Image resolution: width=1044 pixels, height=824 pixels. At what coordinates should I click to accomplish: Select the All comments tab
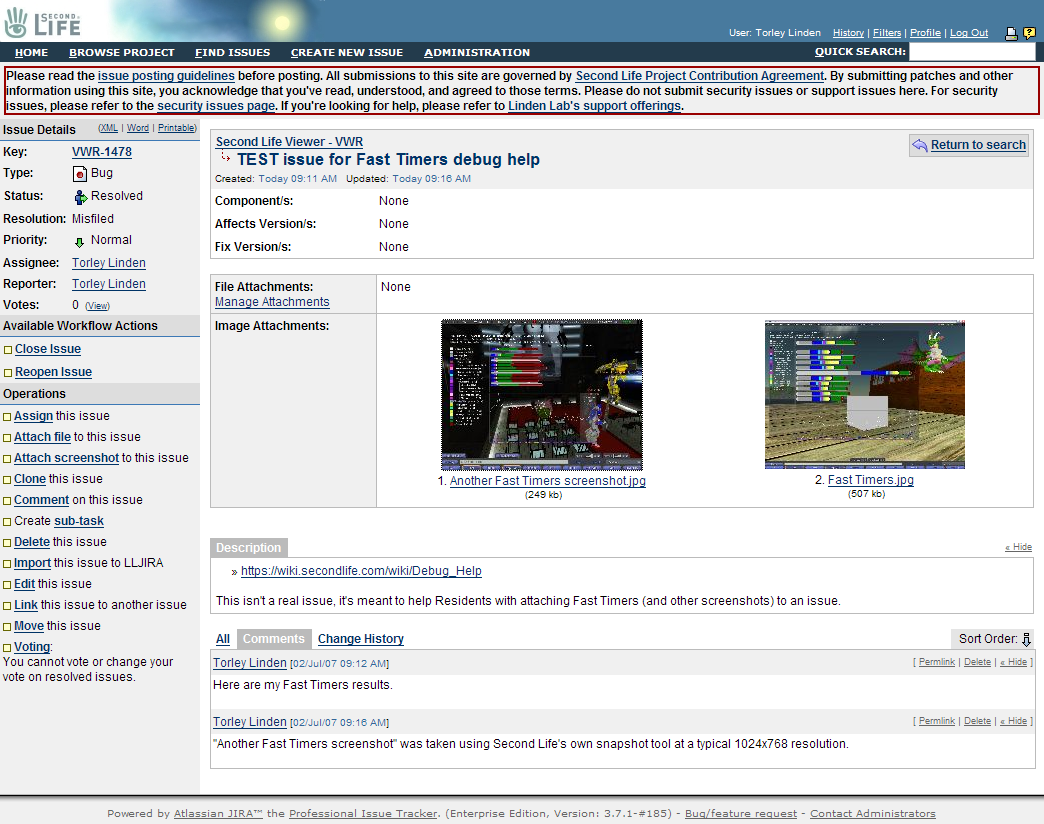[223, 639]
